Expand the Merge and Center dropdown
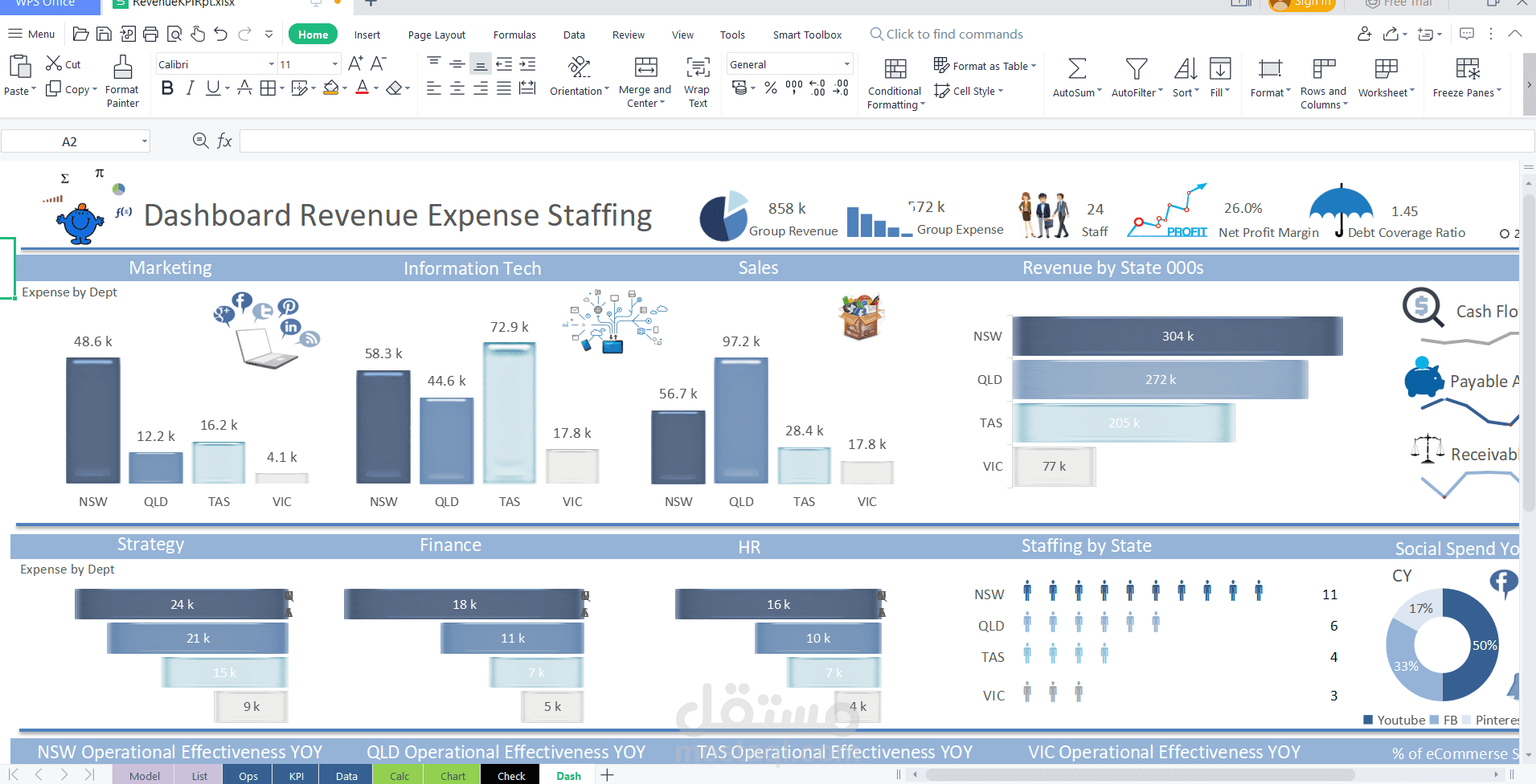The height and width of the screenshot is (784, 1536). pyautogui.click(x=662, y=103)
